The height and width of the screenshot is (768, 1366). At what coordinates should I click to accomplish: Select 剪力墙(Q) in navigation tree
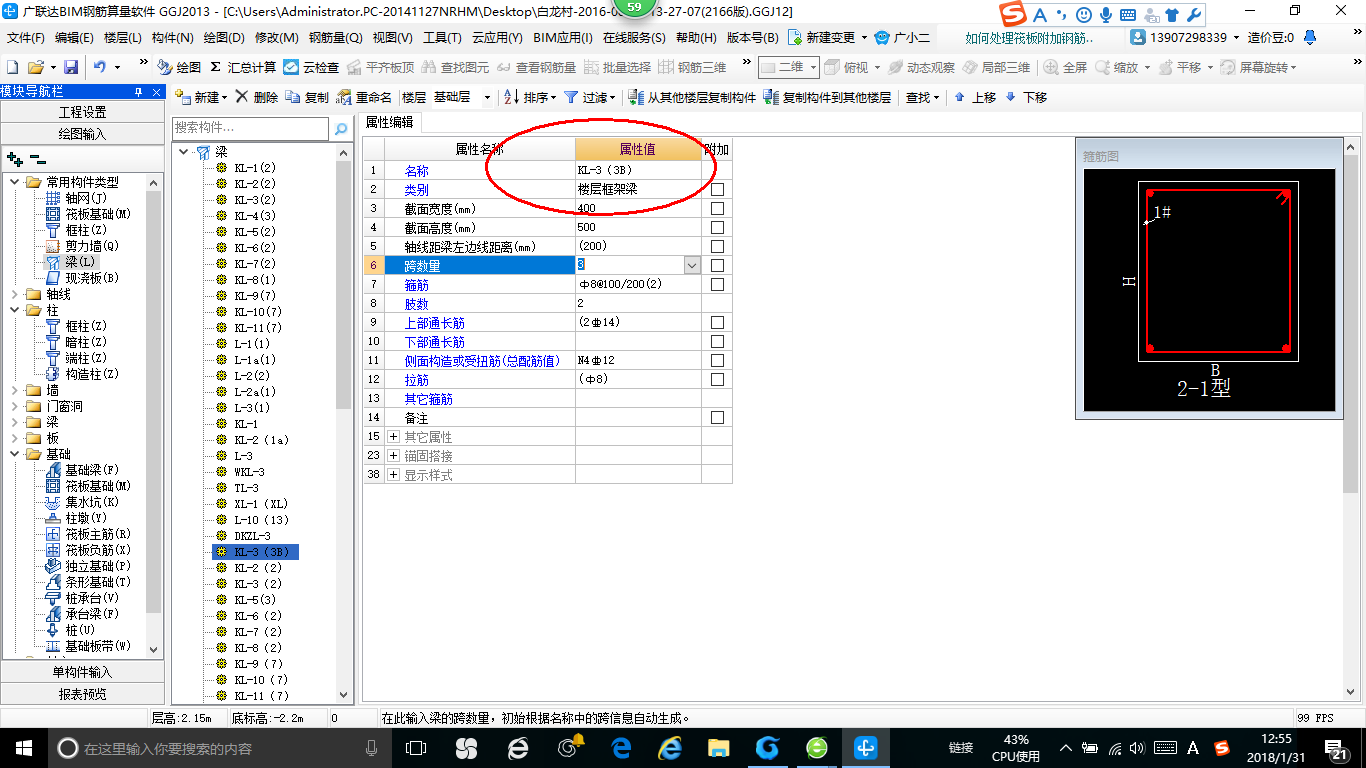click(92, 246)
